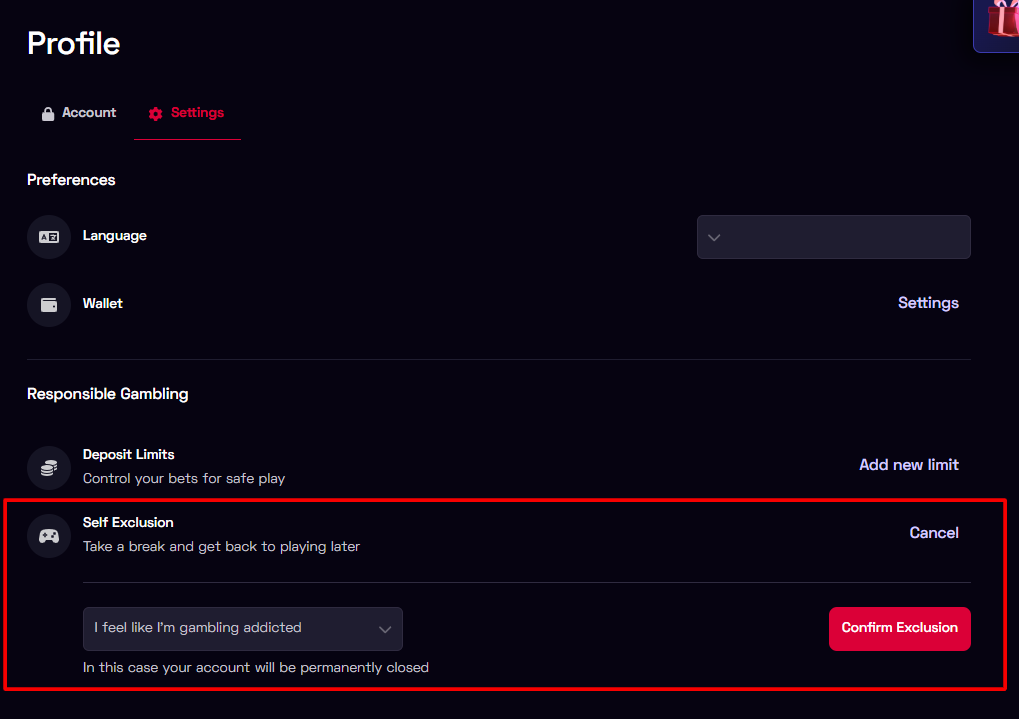Click the Profile page heading
1019x719 pixels.
(74, 43)
